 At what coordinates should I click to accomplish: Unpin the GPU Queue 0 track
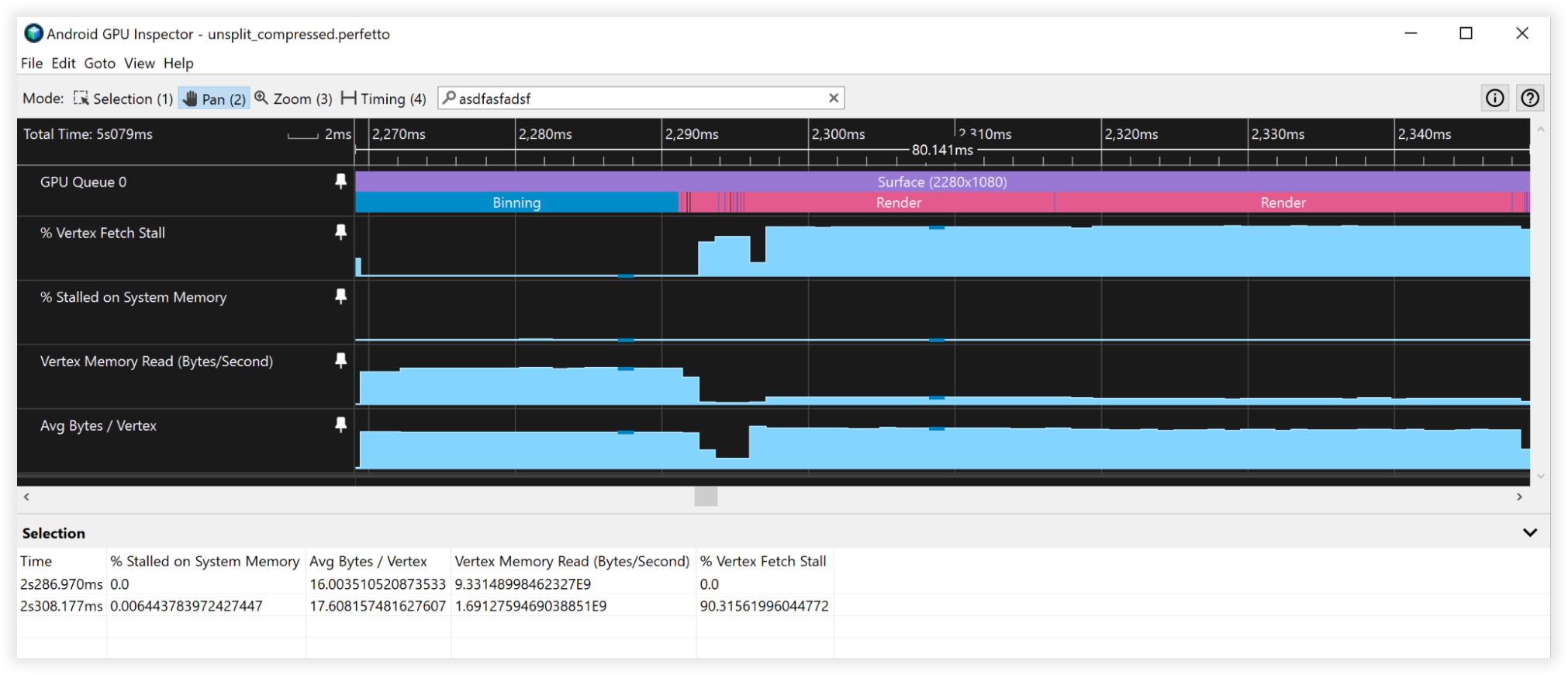[340, 181]
